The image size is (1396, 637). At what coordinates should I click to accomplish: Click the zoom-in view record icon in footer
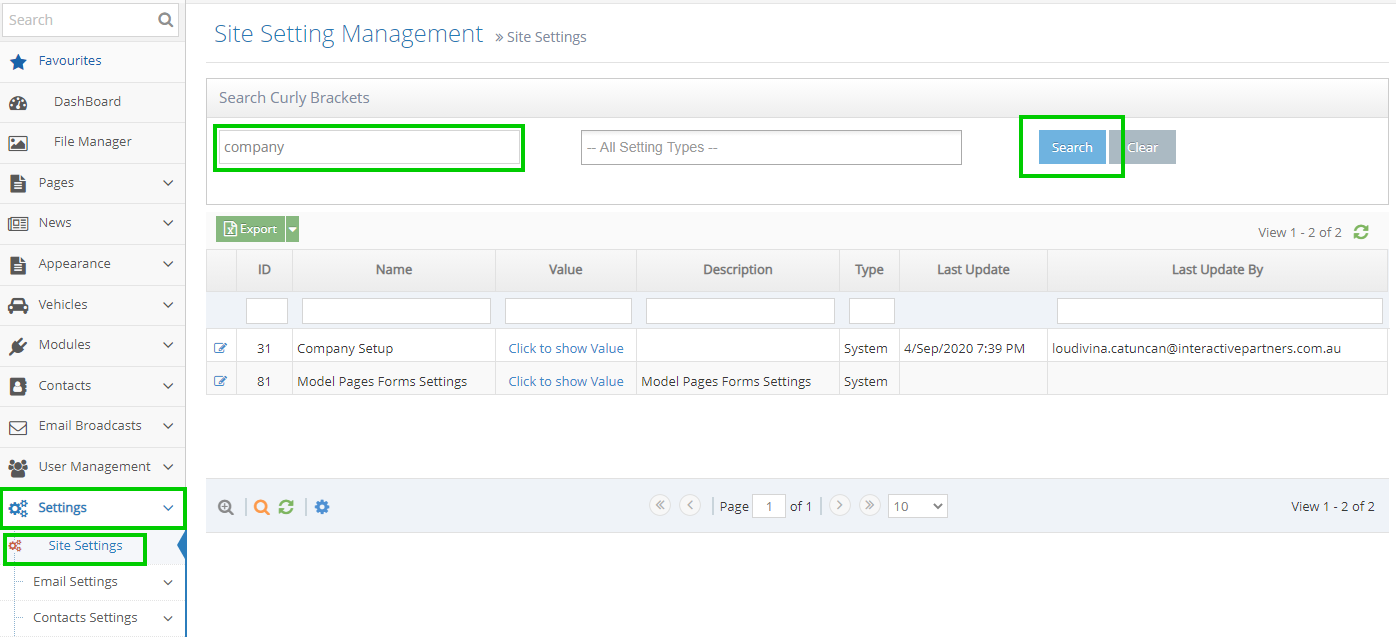click(226, 507)
